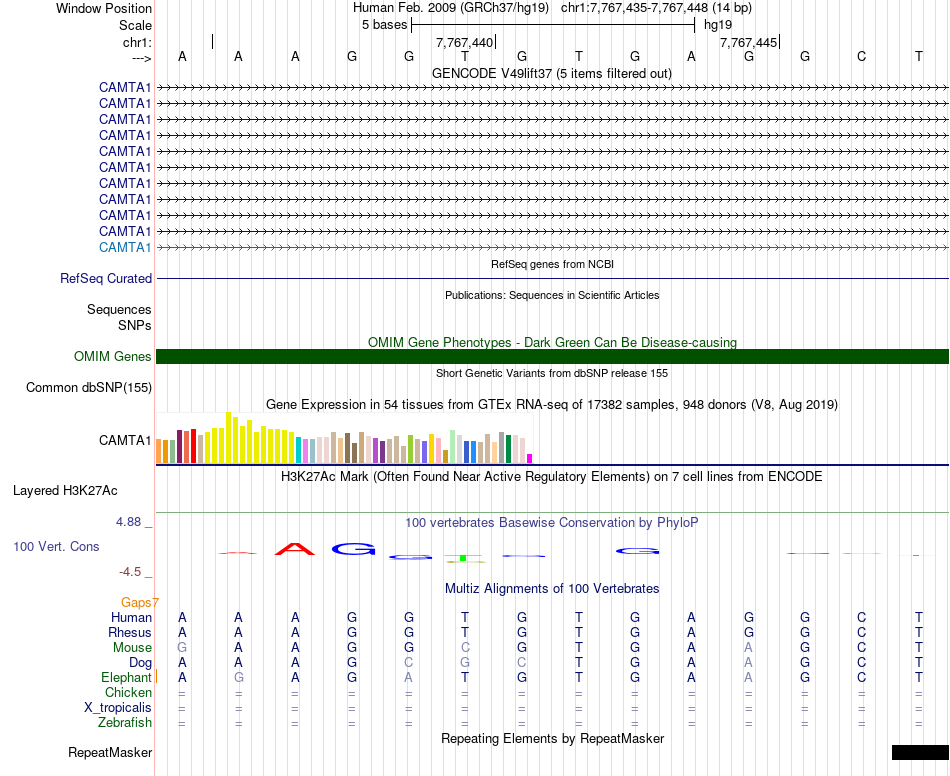Click CAMTA1 label beside the expression bar chart
The image size is (950, 776).
coord(125,440)
